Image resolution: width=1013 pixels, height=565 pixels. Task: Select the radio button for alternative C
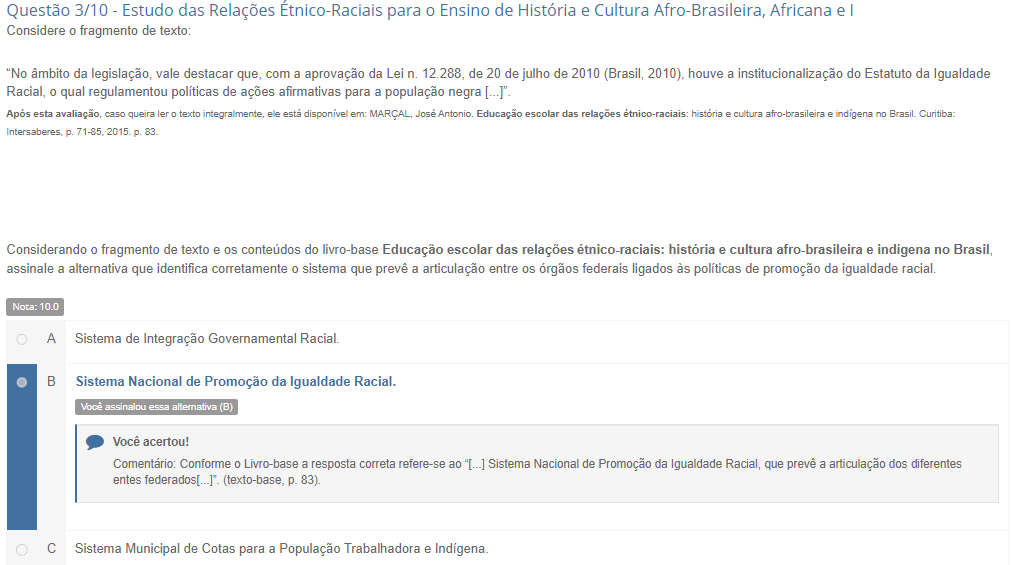[x=22, y=549]
